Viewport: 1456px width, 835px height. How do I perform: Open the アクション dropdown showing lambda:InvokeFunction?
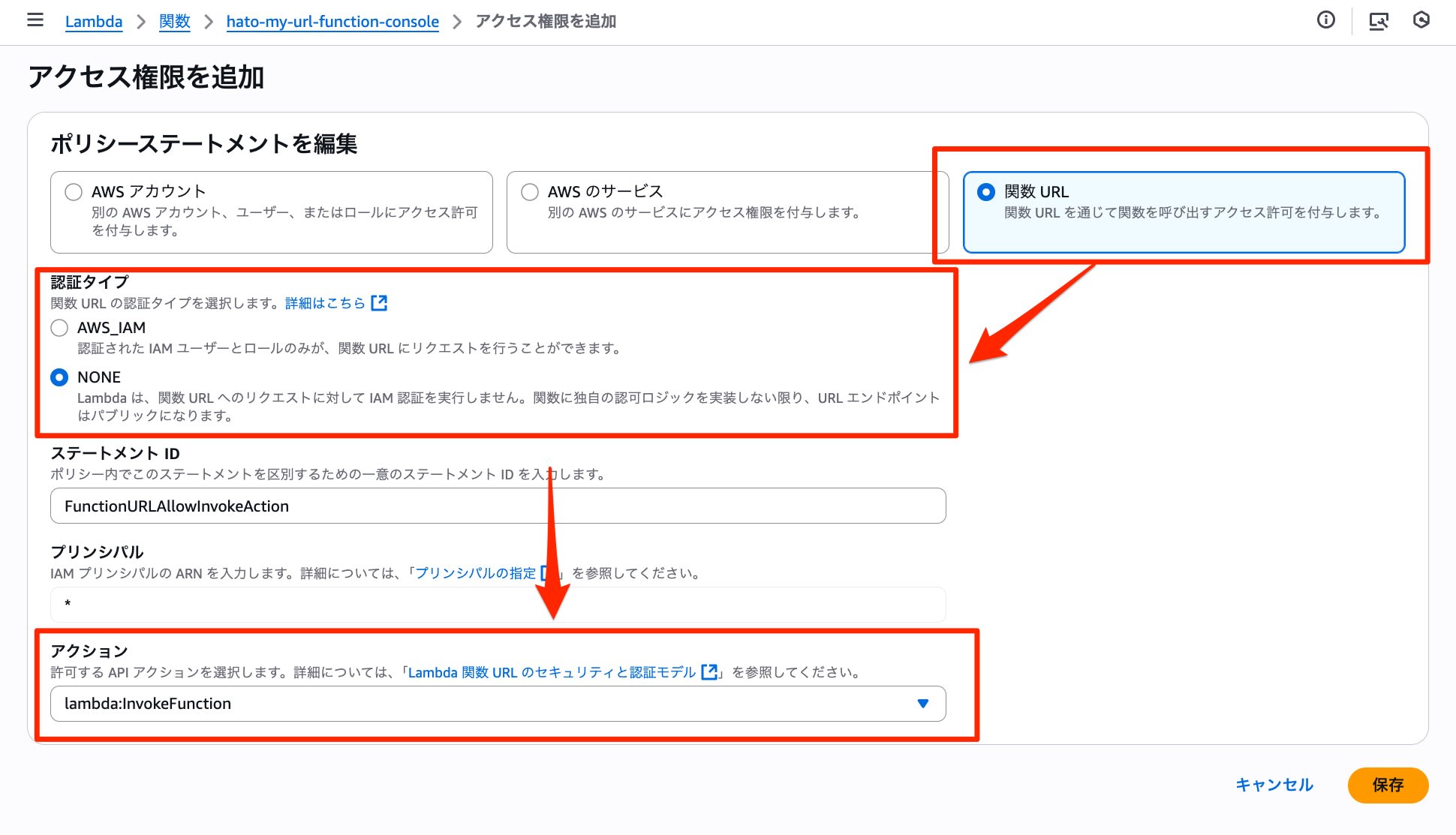[922, 704]
